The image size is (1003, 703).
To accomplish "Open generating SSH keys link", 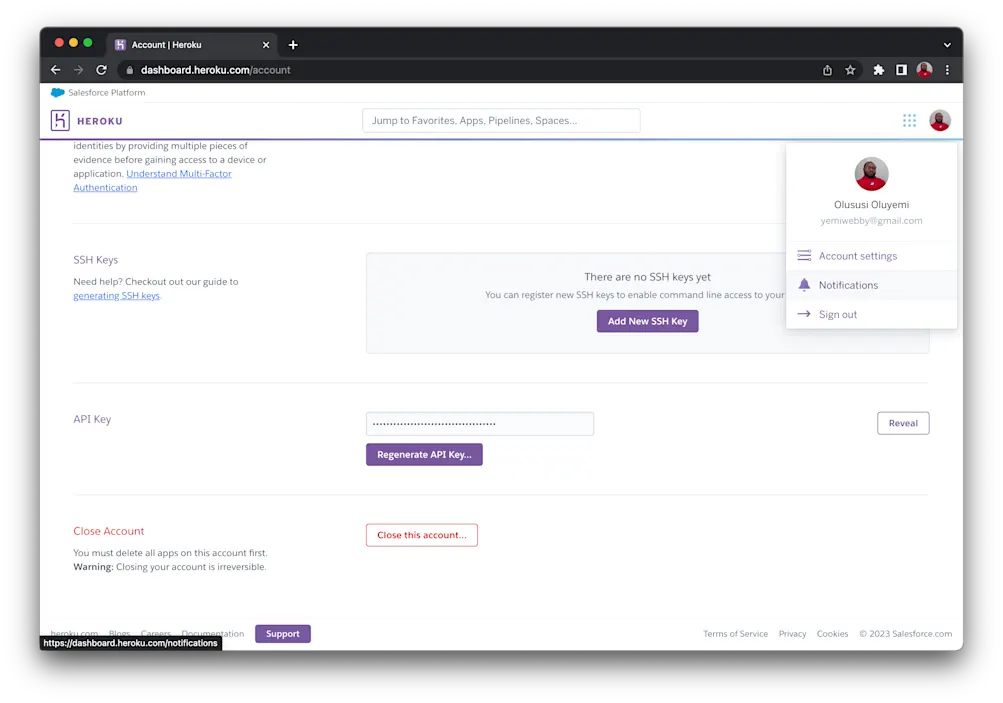I will 116,296.
